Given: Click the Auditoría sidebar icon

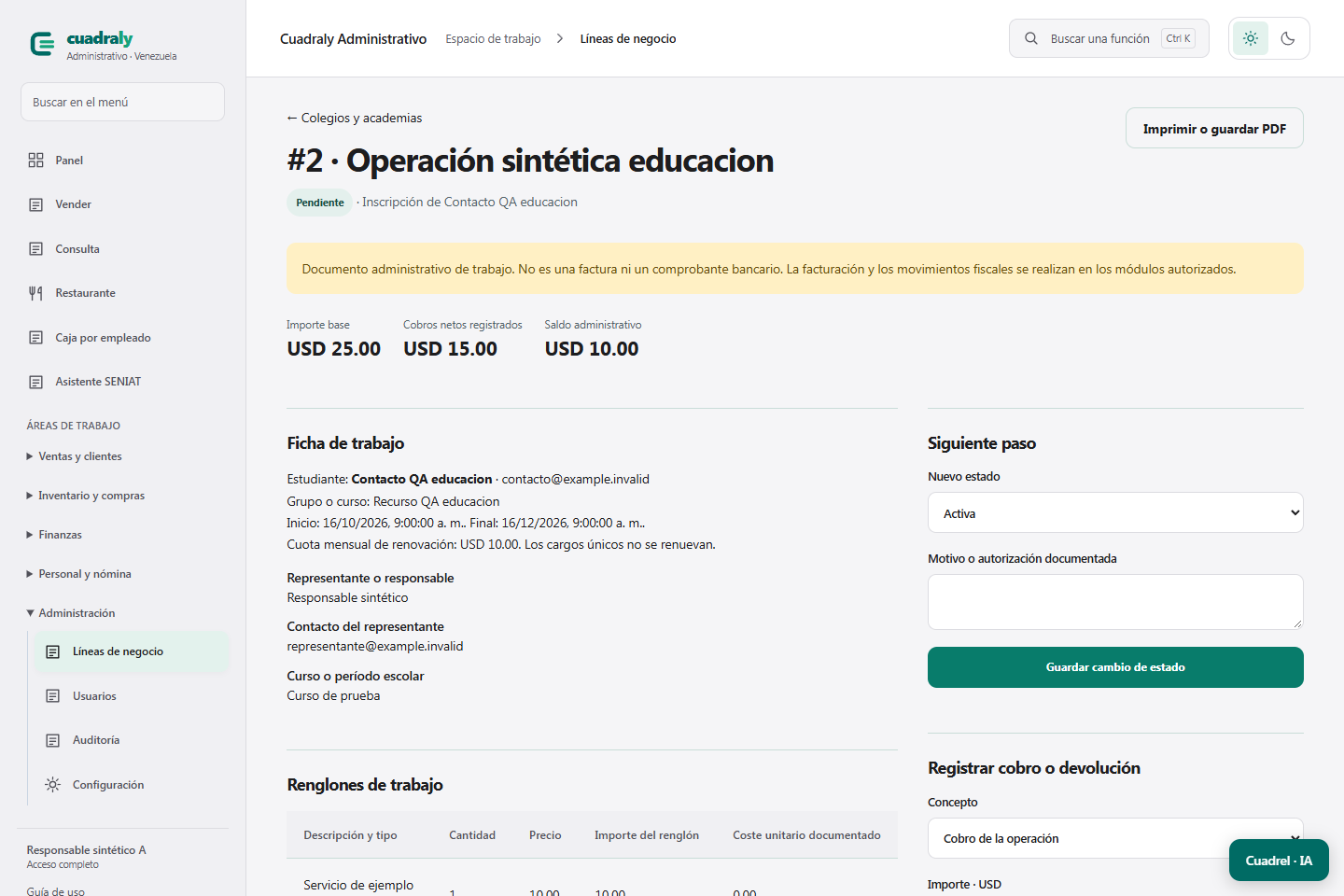Looking at the screenshot, I should (x=53, y=740).
